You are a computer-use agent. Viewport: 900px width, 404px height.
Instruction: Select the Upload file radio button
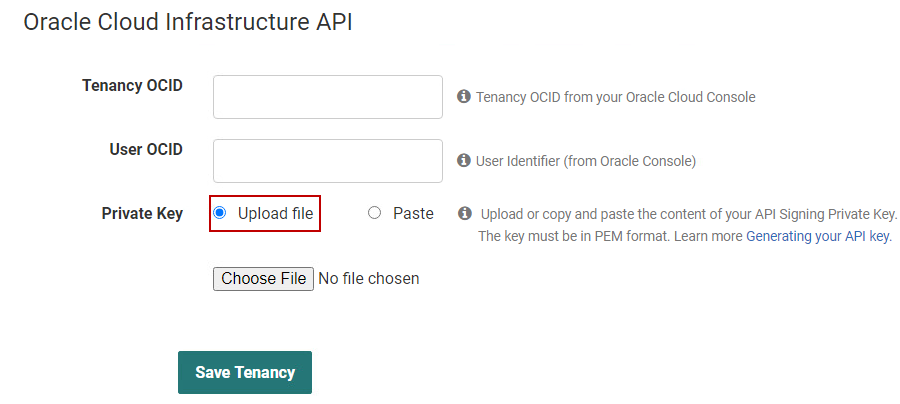pyautogui.click(x=219, y=213)
